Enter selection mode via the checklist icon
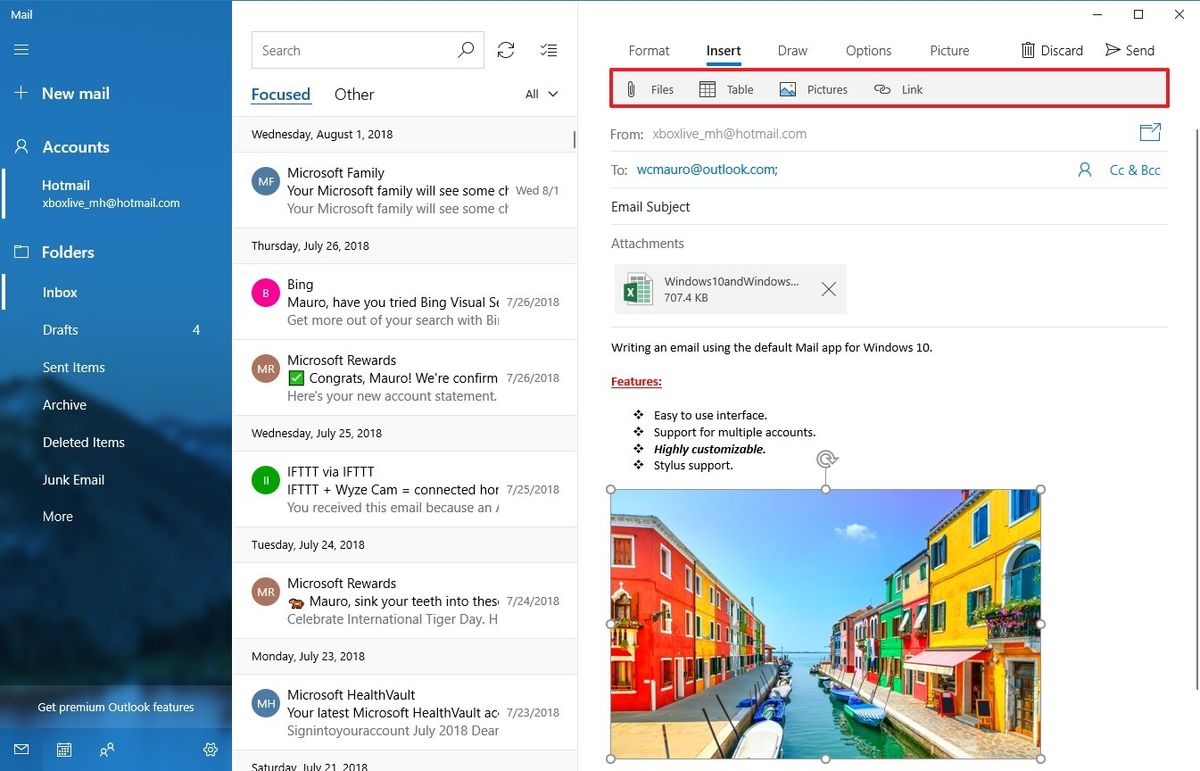The height and width of the screenshot is (771, 1200). click(548, 49)
